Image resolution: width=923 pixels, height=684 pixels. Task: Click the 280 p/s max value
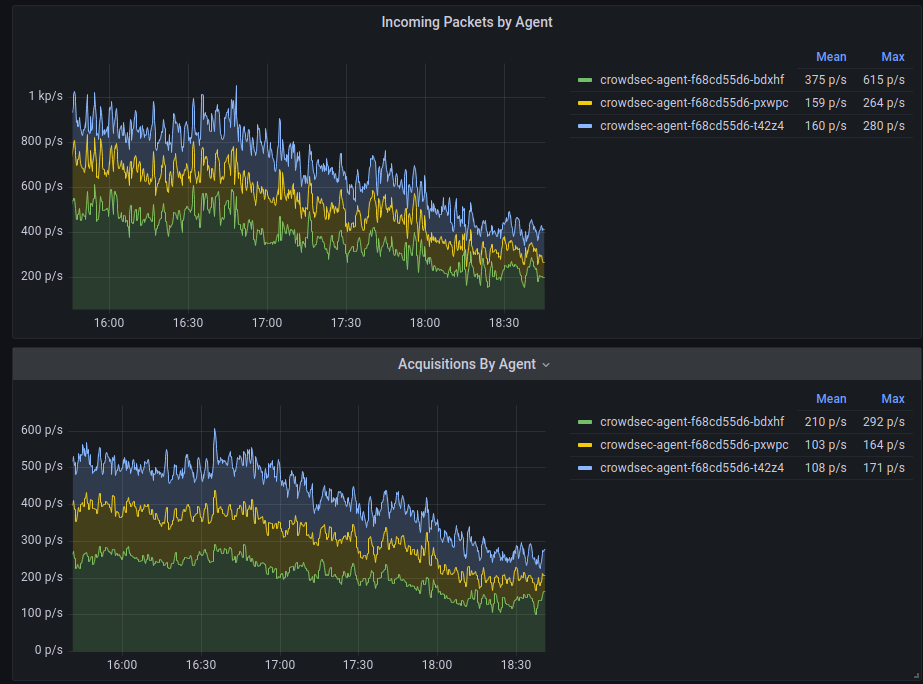click(884, 126)
